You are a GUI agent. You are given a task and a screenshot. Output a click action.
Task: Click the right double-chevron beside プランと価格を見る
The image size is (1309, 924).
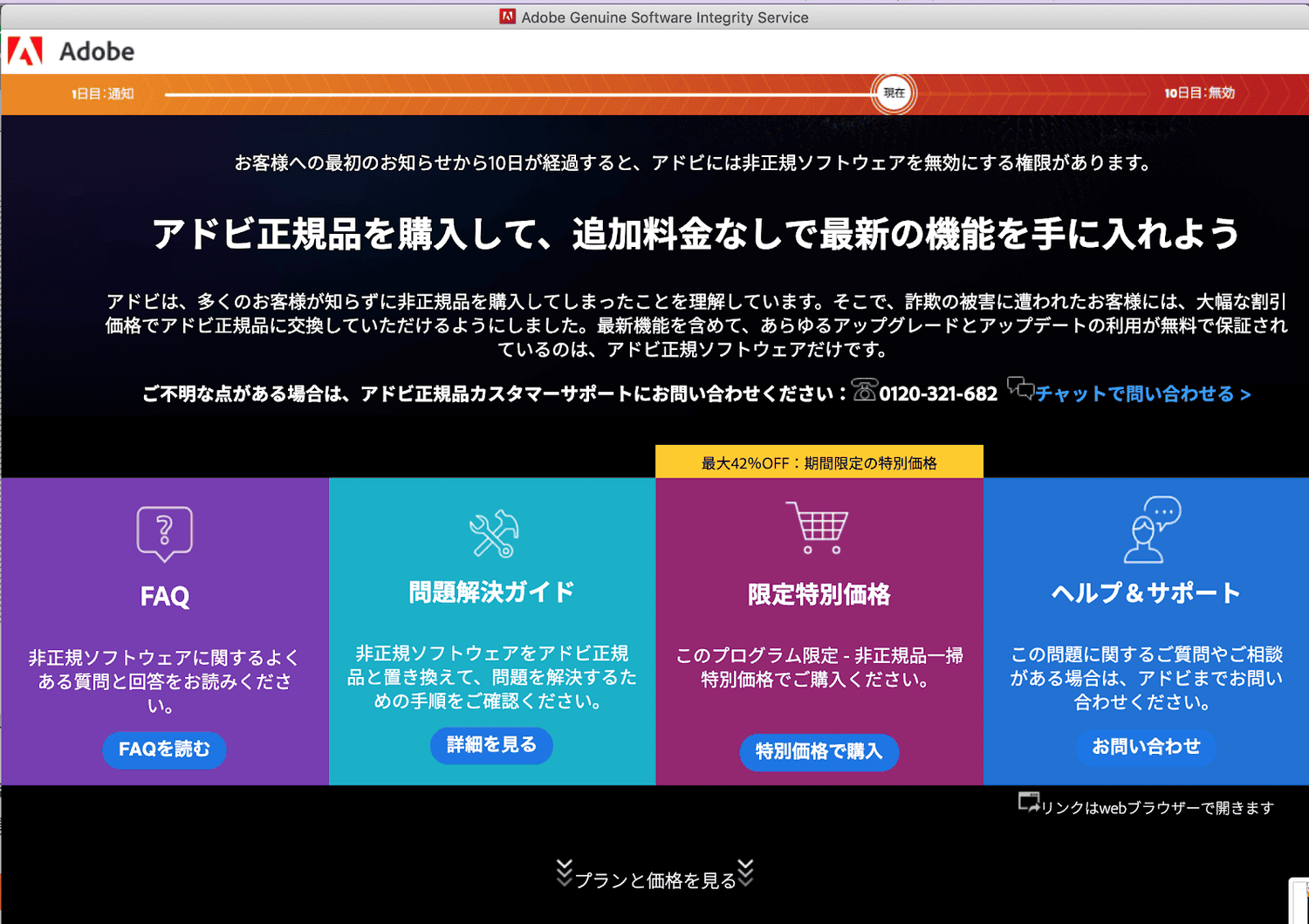pos(745,873)
